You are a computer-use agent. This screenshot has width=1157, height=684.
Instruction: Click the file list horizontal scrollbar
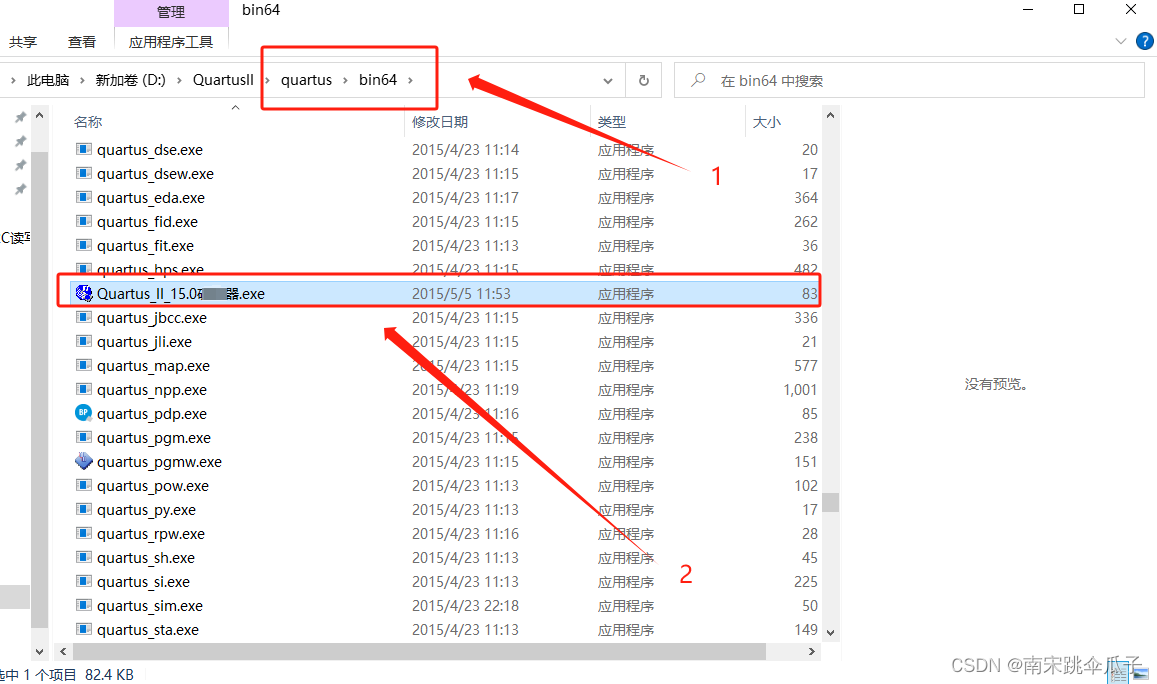click(419, 652)
